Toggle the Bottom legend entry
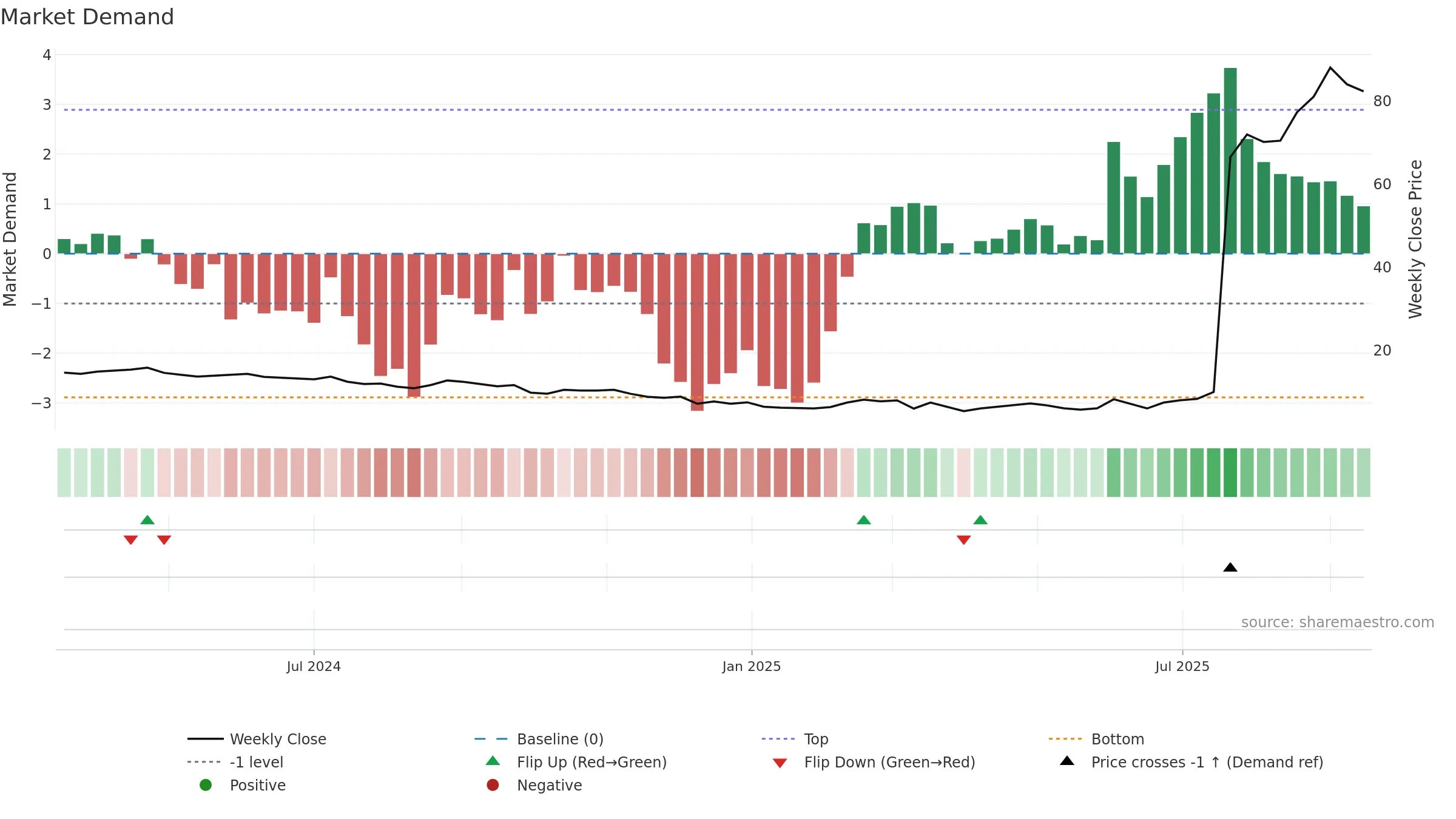 click(x=1096, y=739)
